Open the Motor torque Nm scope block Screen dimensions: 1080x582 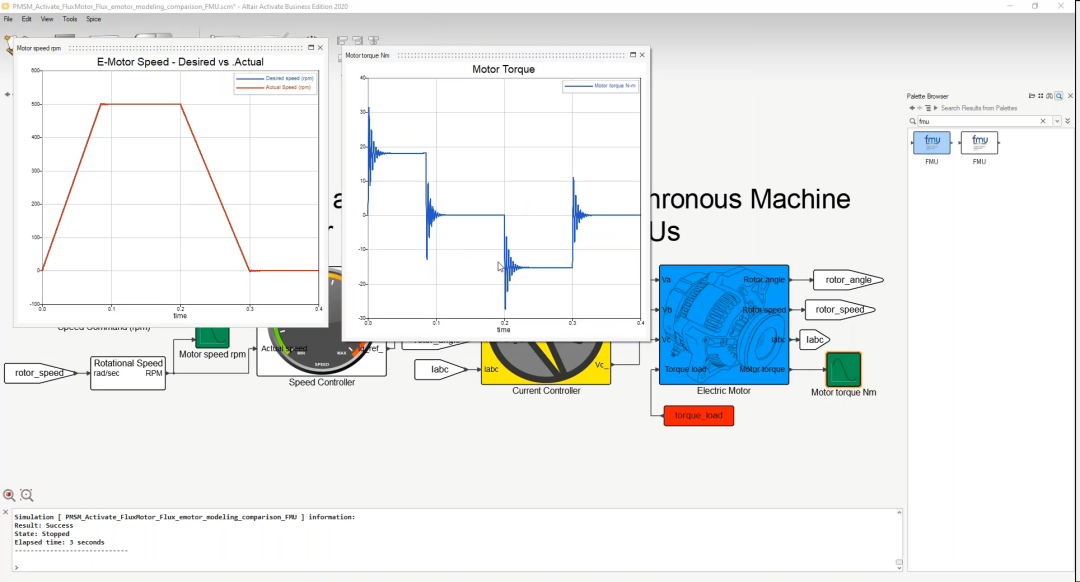tap(843, 369)
